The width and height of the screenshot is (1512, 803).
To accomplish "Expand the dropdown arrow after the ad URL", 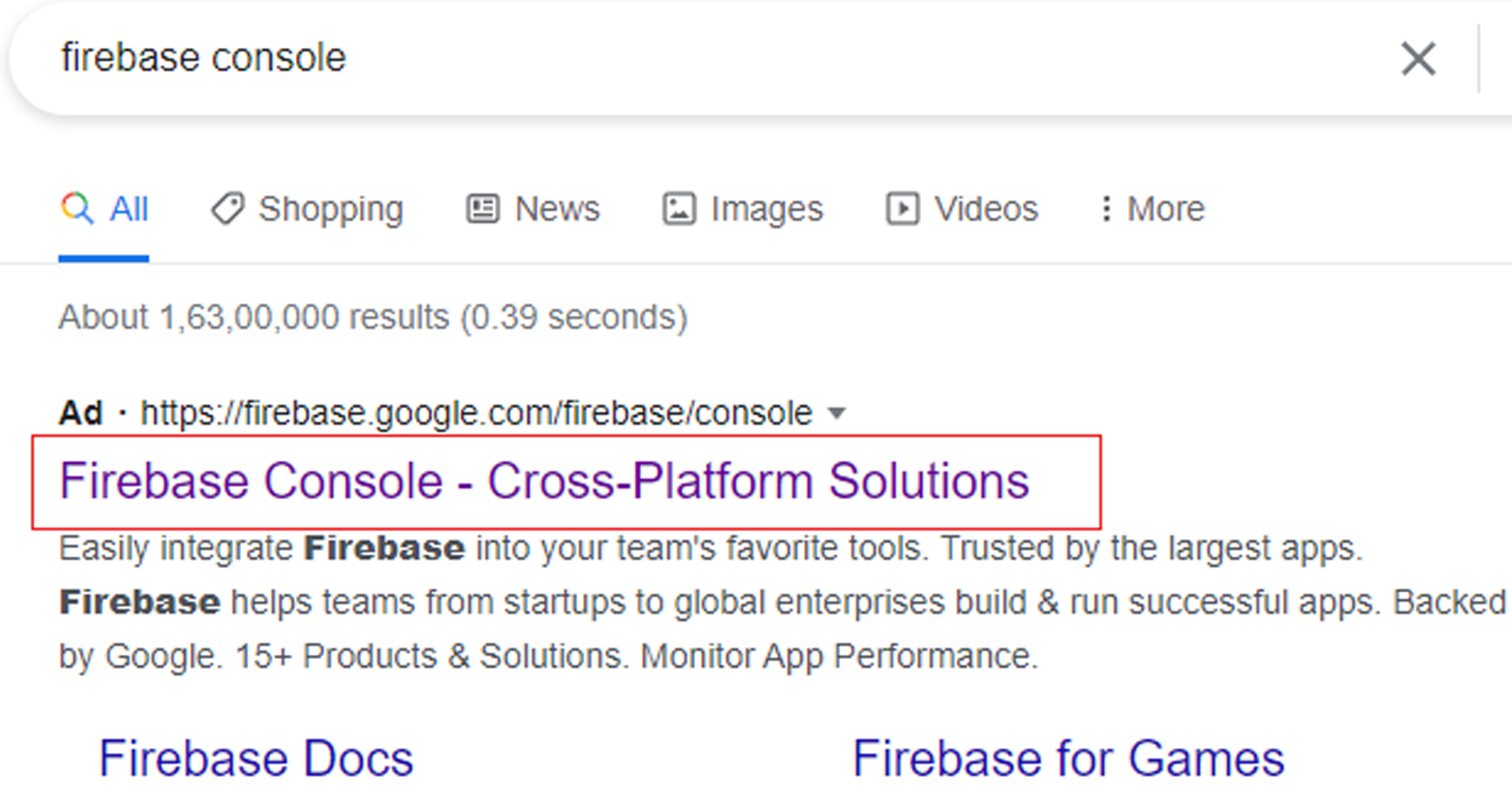I will pyautogui.click(x=836, y=413).
